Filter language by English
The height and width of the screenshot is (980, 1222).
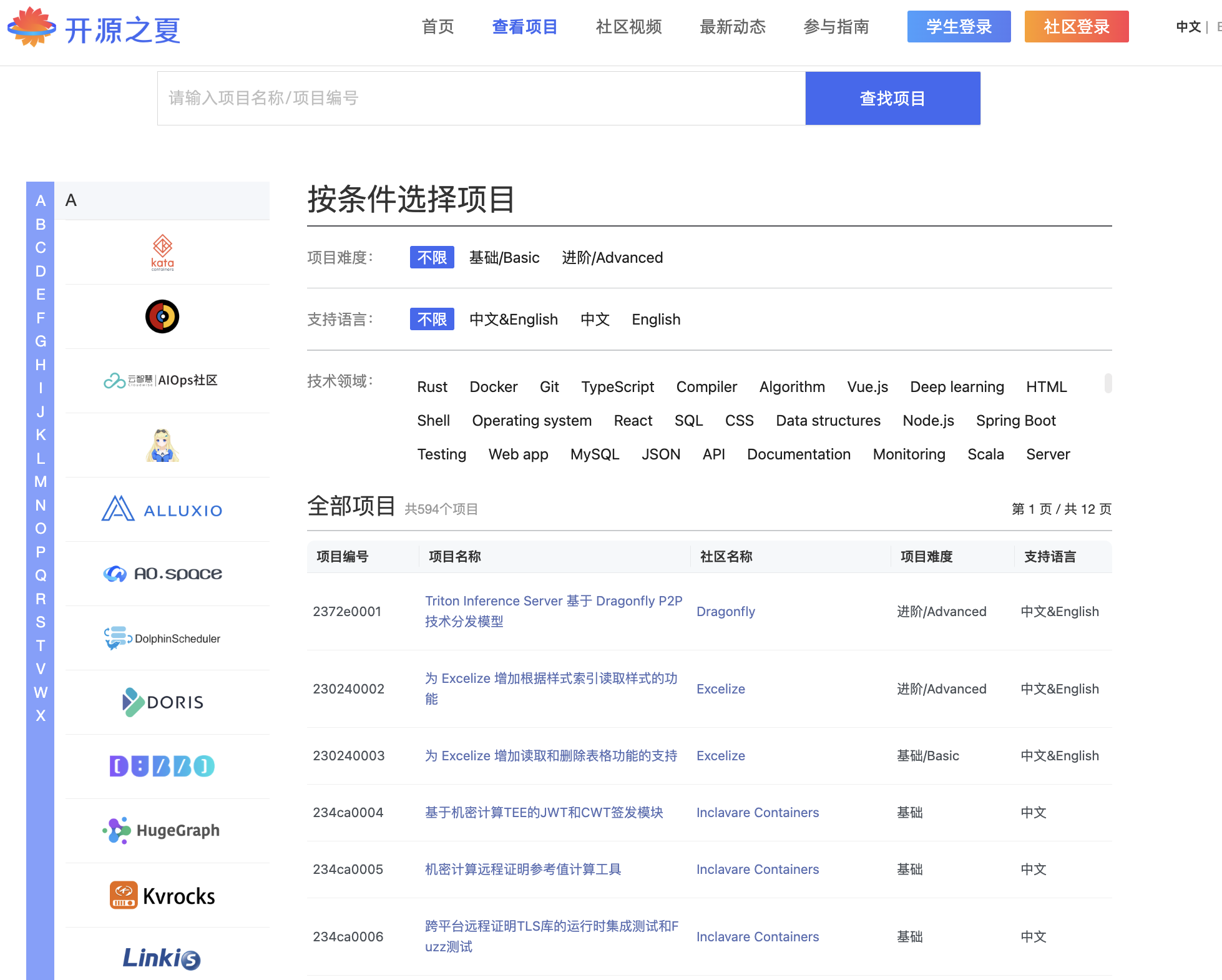coord(656,319)
